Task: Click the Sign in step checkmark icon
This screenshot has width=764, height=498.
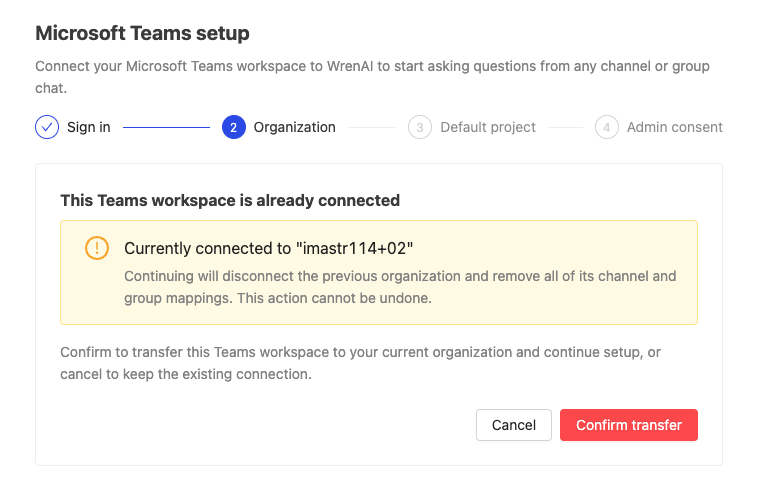Action: 47,127
